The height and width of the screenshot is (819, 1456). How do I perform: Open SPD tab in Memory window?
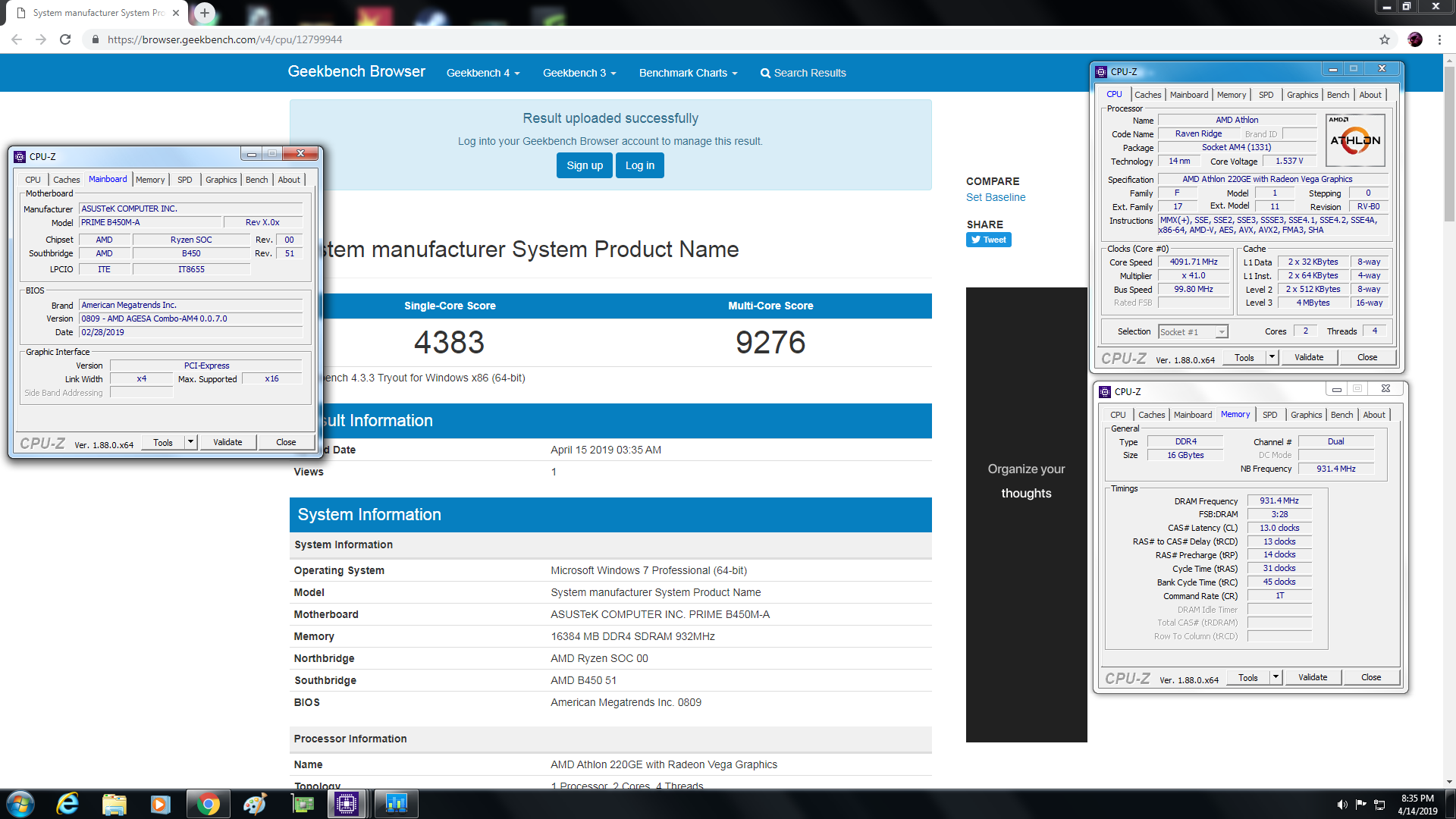pos(1269,415)
